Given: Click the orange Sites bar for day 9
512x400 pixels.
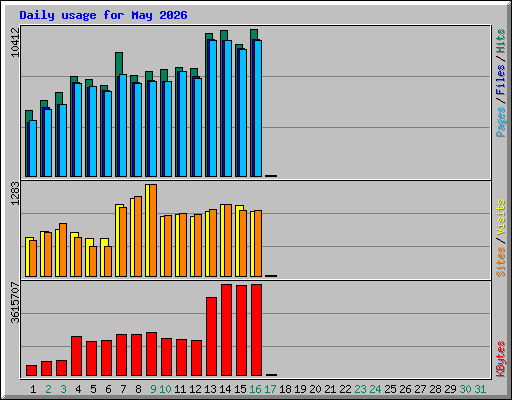Looking at the screenshot, I should (153, 230).
